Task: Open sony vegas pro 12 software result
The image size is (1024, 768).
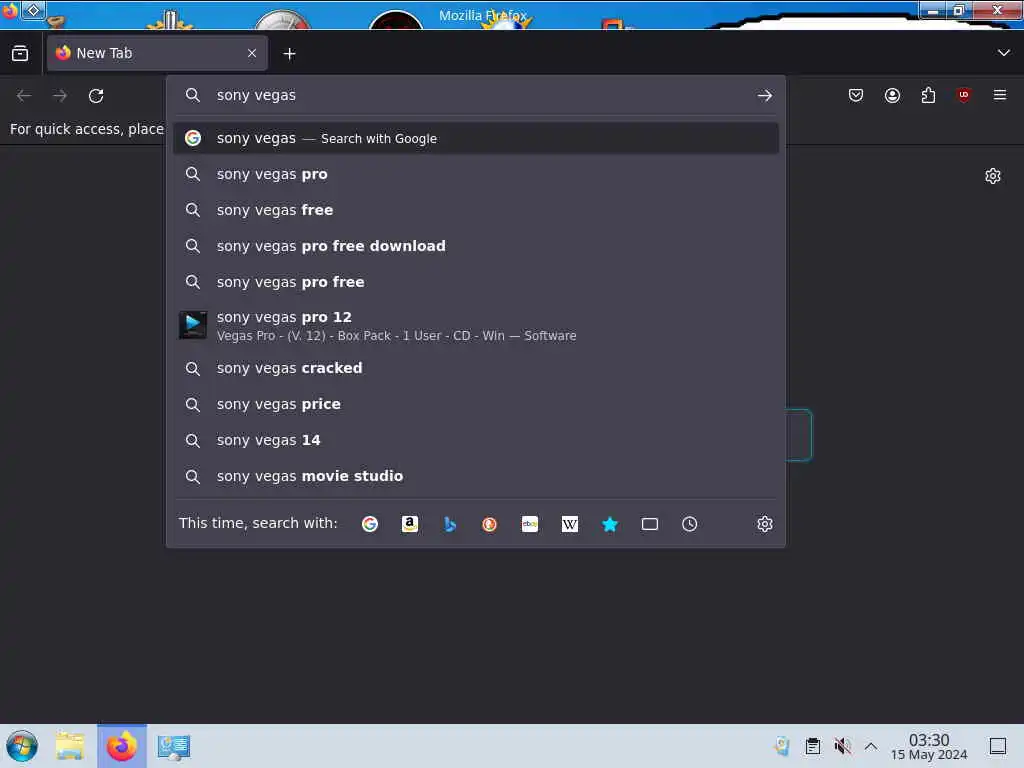Action: point(475,325)
